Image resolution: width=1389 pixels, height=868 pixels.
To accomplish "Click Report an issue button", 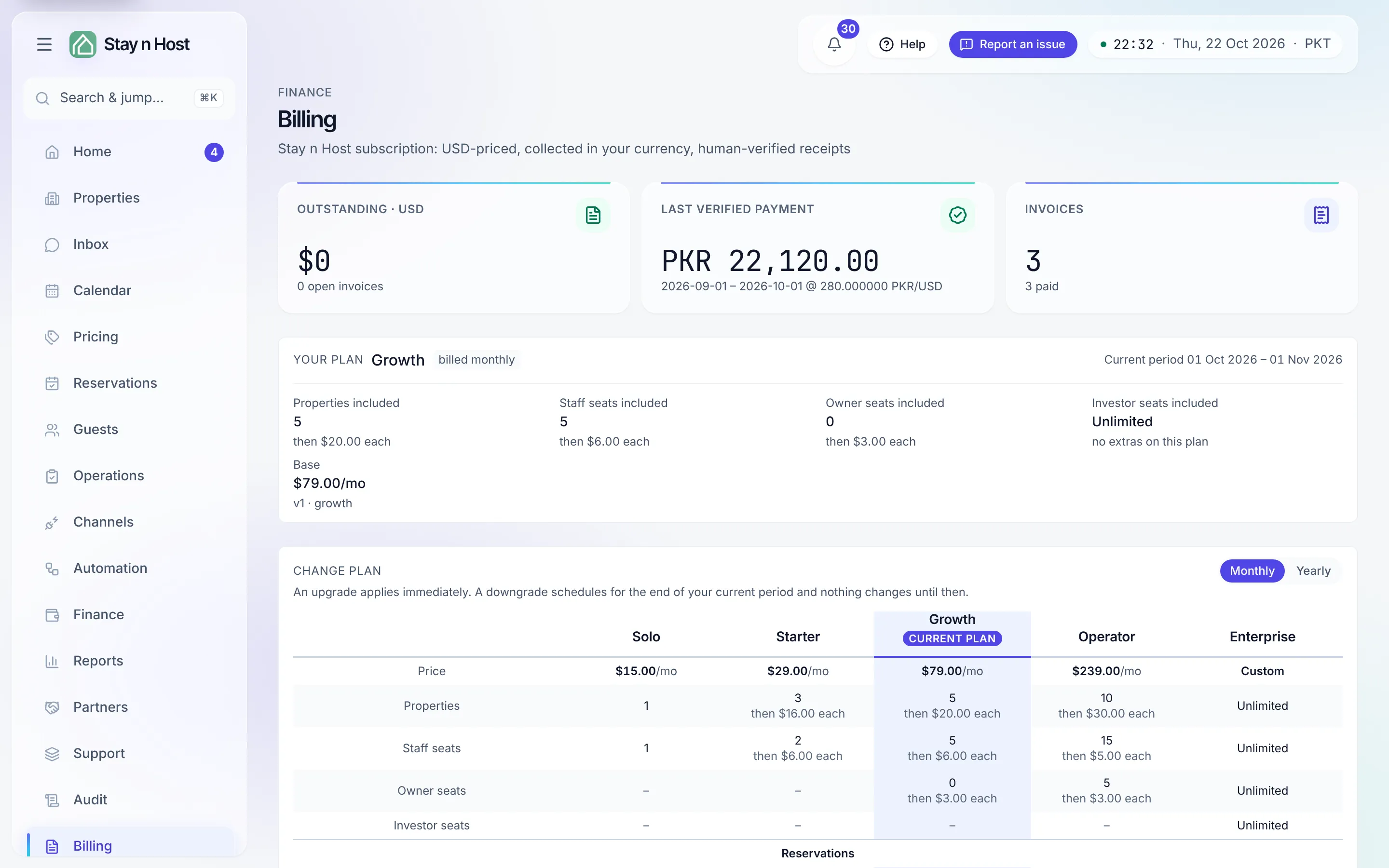I will (x=1012, y=44).
